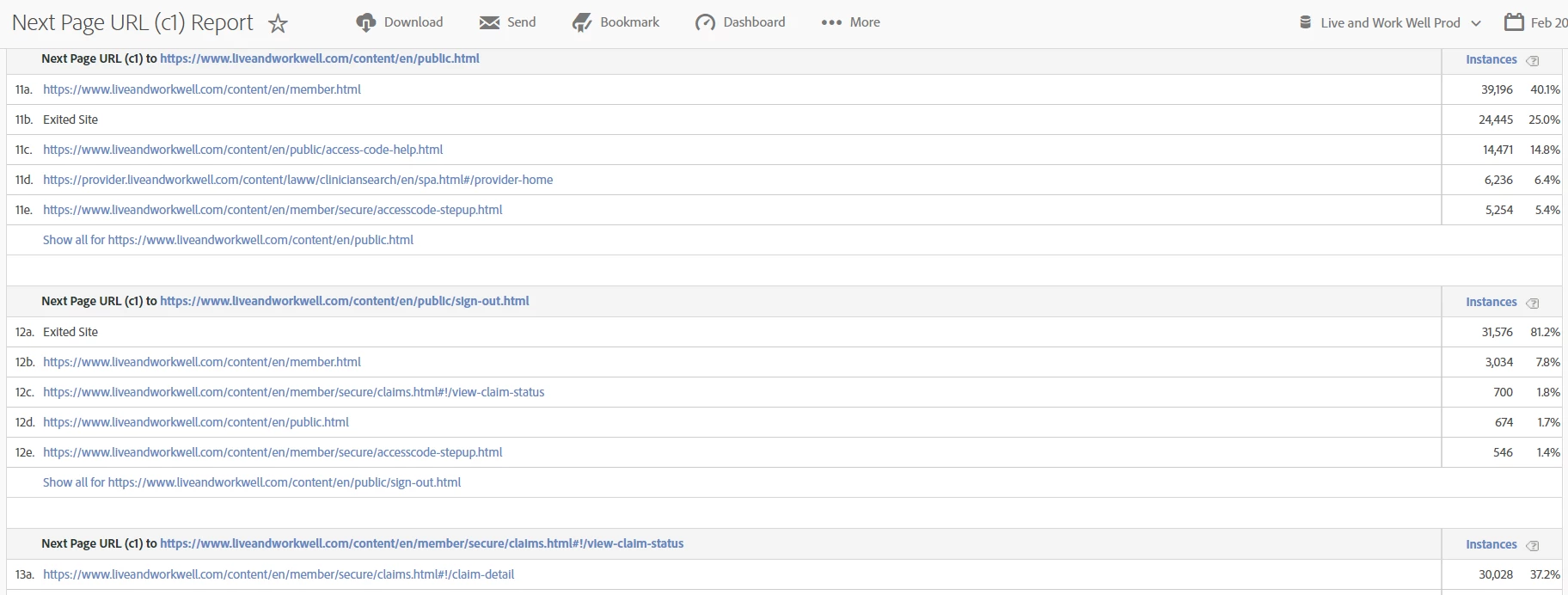Click the 24,445 instances value

(1496, 120)
